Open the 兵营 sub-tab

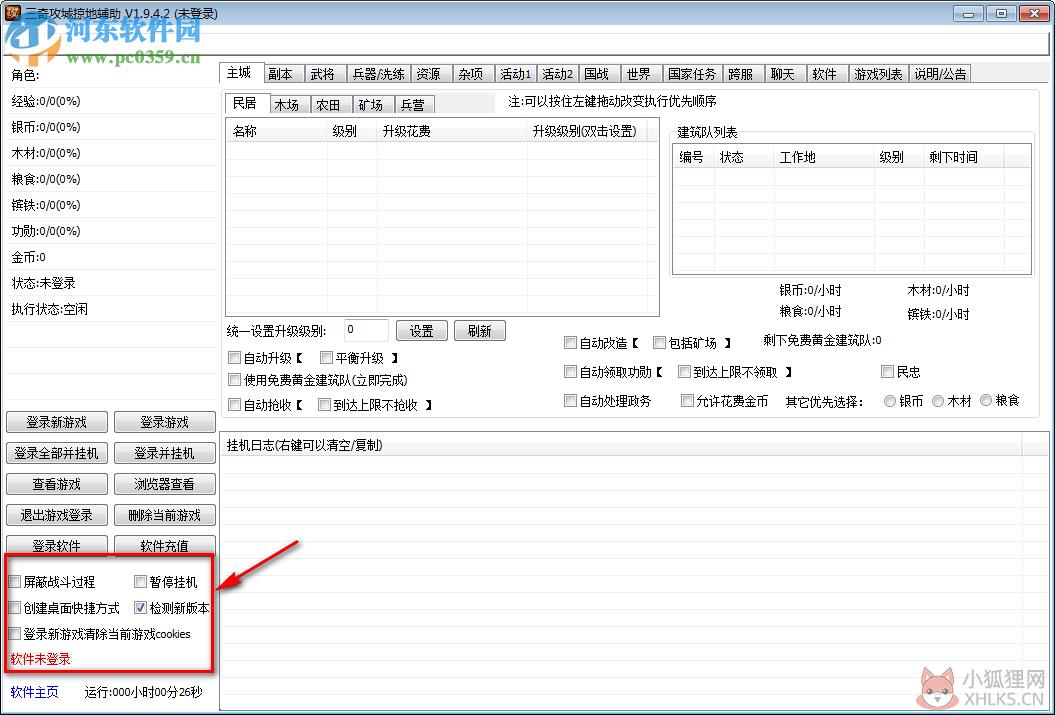click(x=413, y=105)
